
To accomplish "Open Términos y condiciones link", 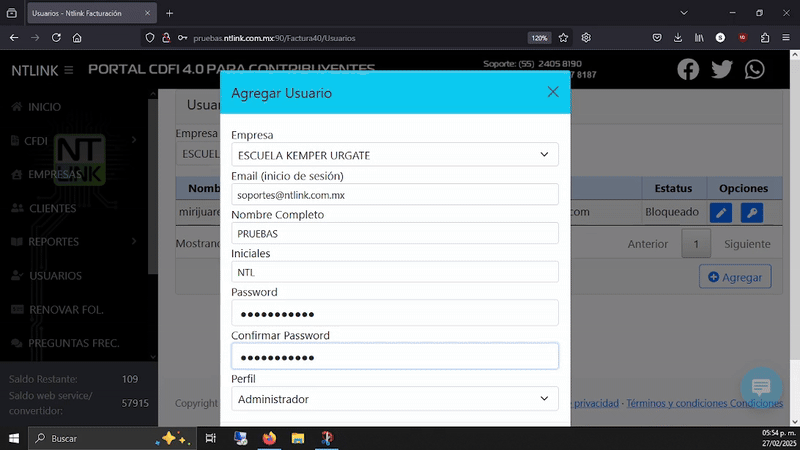I will (704, 403).
